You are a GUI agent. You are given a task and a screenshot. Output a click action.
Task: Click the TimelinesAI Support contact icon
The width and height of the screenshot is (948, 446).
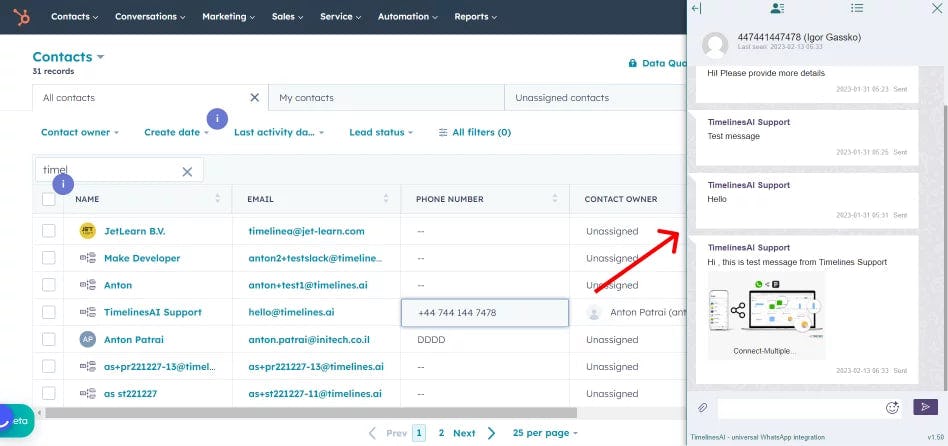click(x=88, y=312)
